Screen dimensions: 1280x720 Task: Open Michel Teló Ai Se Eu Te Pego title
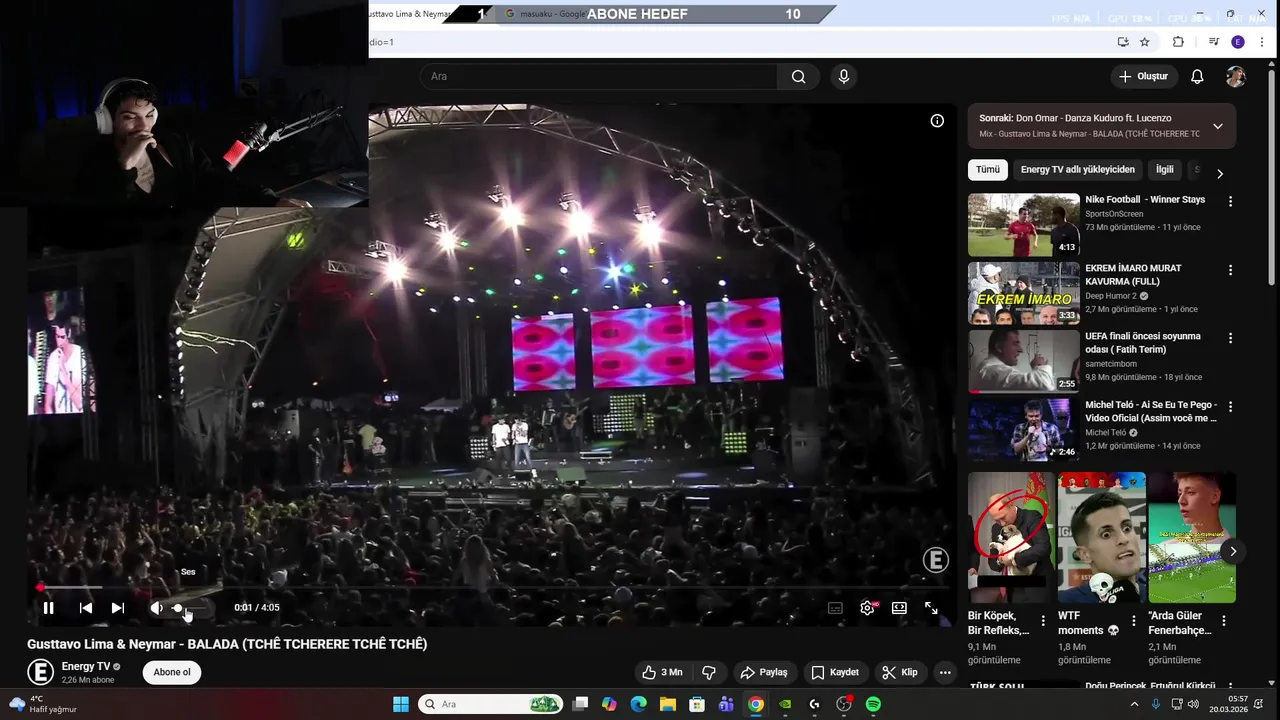click(x=1151, y=411)
